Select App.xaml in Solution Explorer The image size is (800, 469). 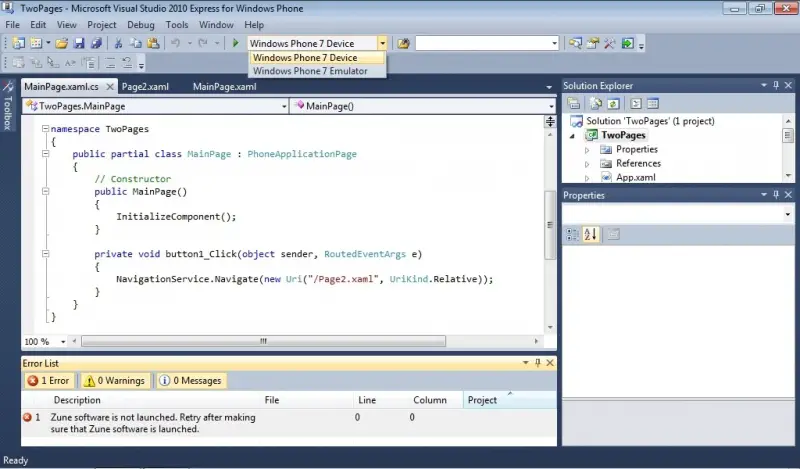[x=636, y=177]
